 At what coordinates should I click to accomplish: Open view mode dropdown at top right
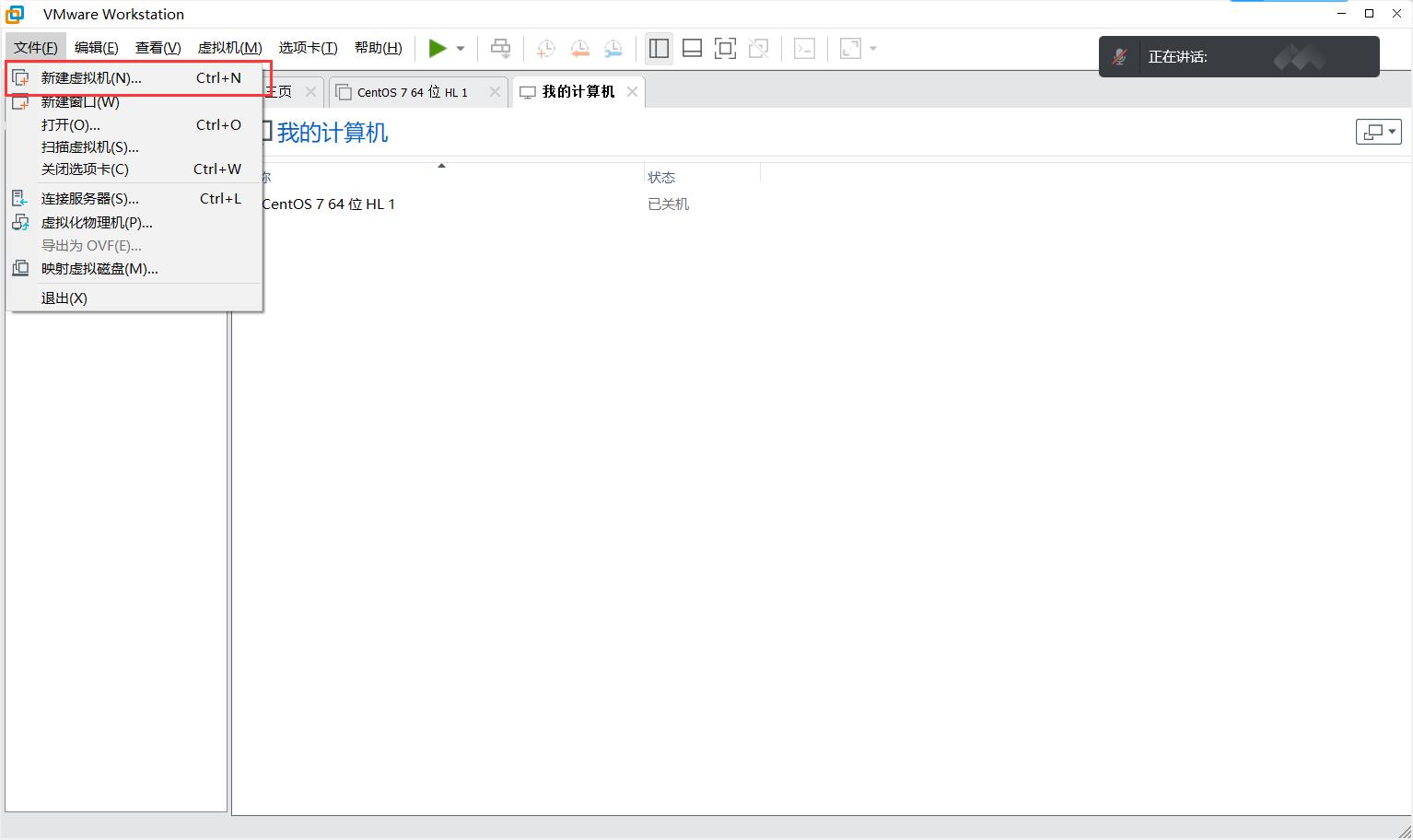(1379, 132)
